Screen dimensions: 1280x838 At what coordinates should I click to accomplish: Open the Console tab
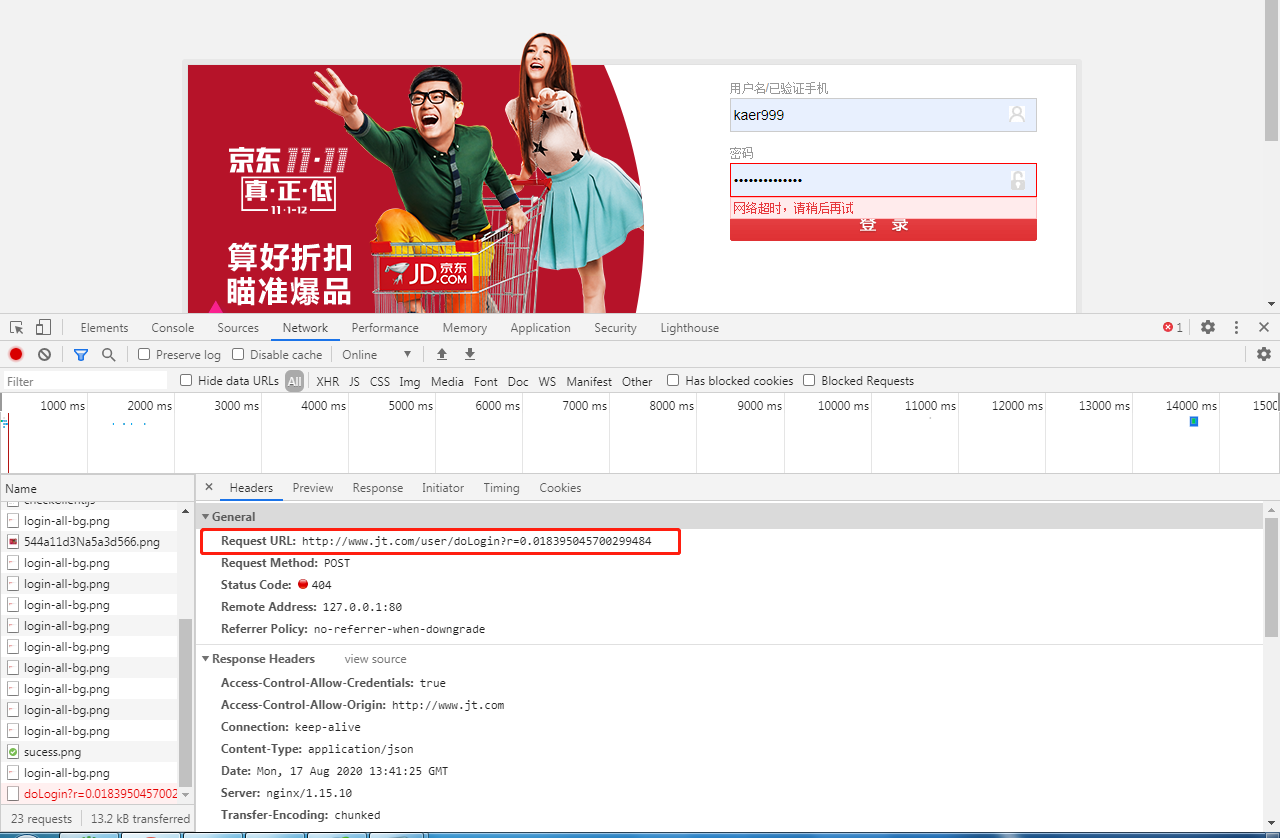(173, 328)
